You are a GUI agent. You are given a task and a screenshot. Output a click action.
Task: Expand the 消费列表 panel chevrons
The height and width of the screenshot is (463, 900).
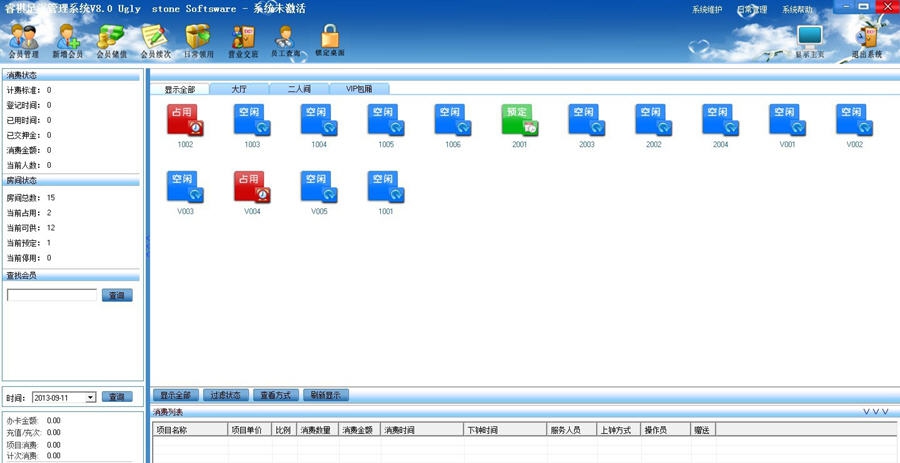[875, 411]
